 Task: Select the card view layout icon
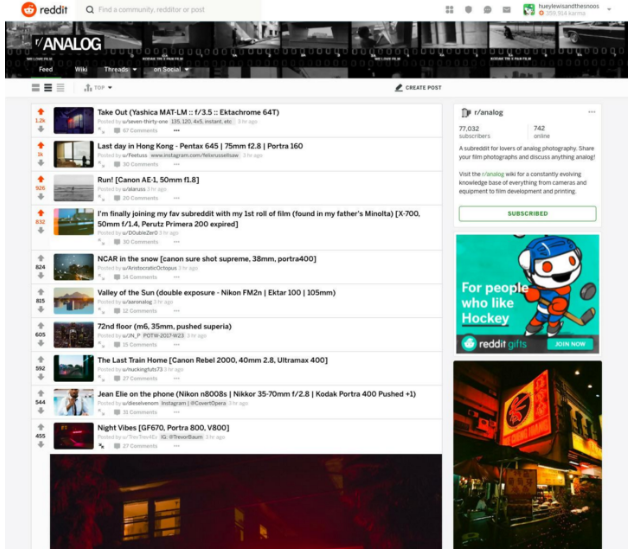click(x=36, y=87)
